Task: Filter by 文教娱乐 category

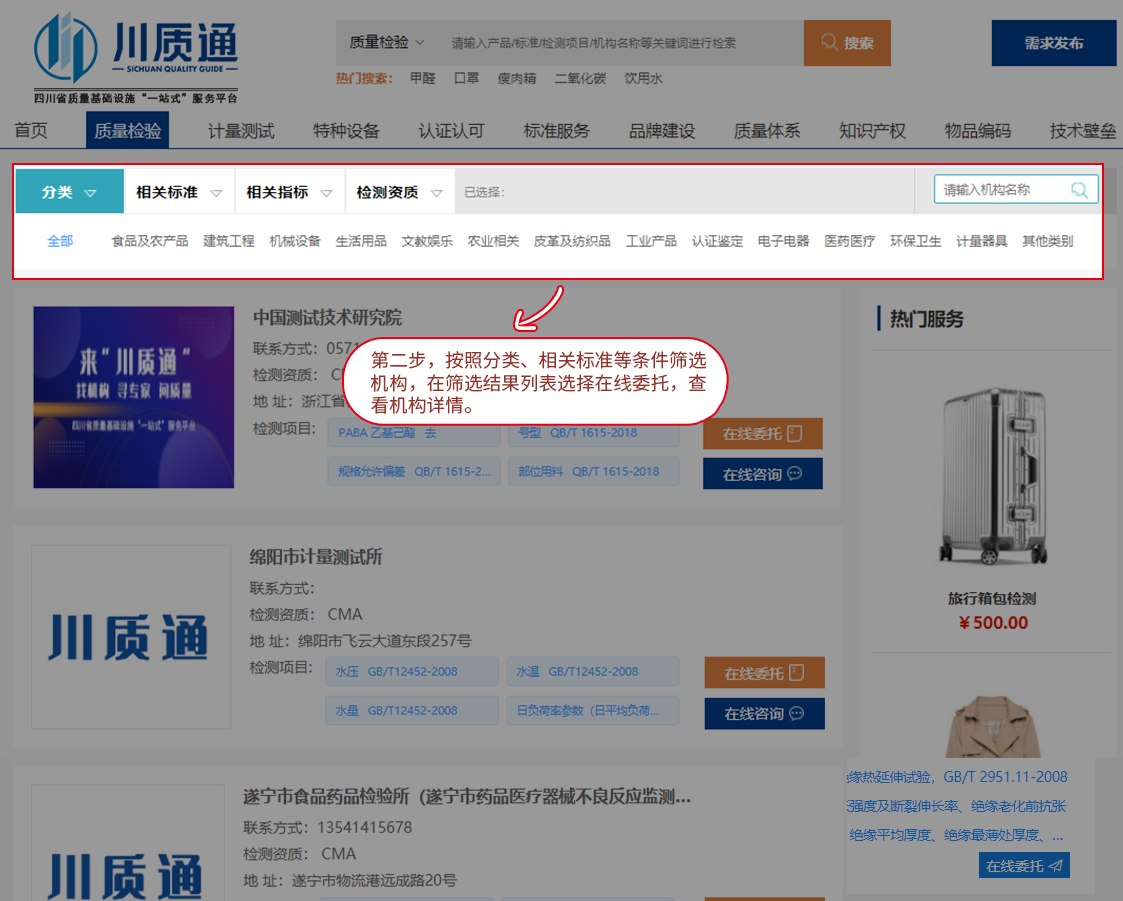Action: [427, 241]
